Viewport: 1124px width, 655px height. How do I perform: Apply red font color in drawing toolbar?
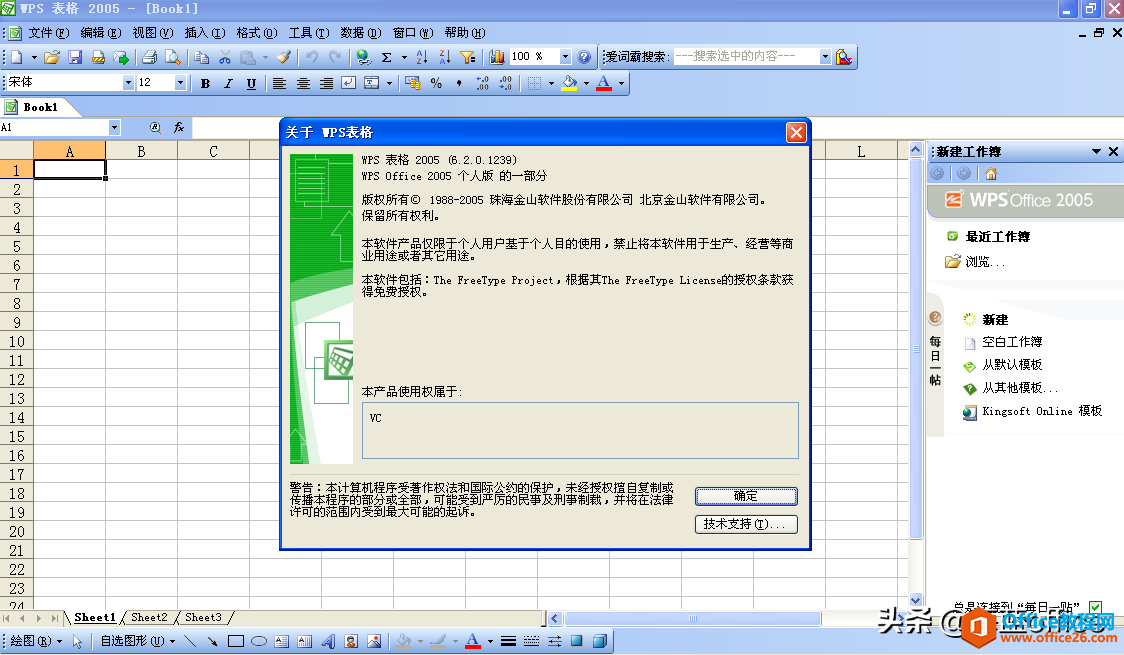[x=472, y=641]
